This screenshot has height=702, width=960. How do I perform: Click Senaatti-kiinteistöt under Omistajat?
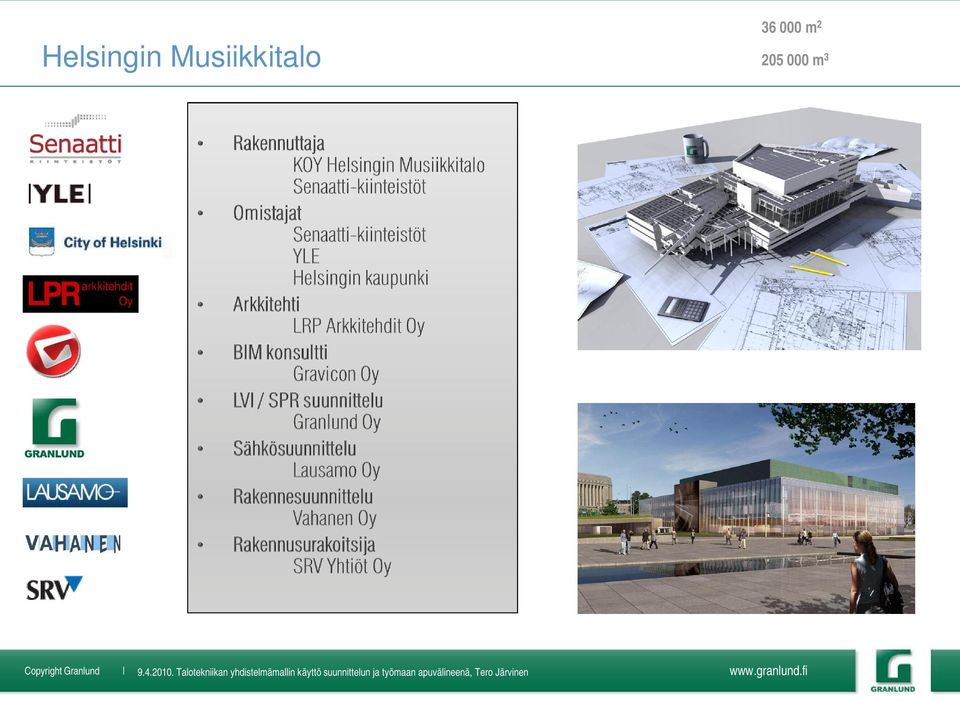click(x=359, y=234)
